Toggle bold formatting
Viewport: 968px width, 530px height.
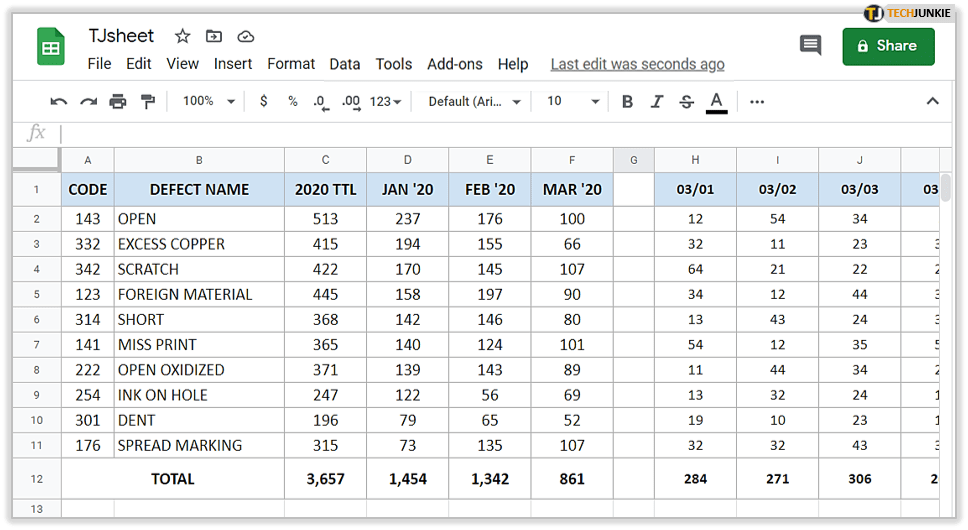tap(627, 101)
